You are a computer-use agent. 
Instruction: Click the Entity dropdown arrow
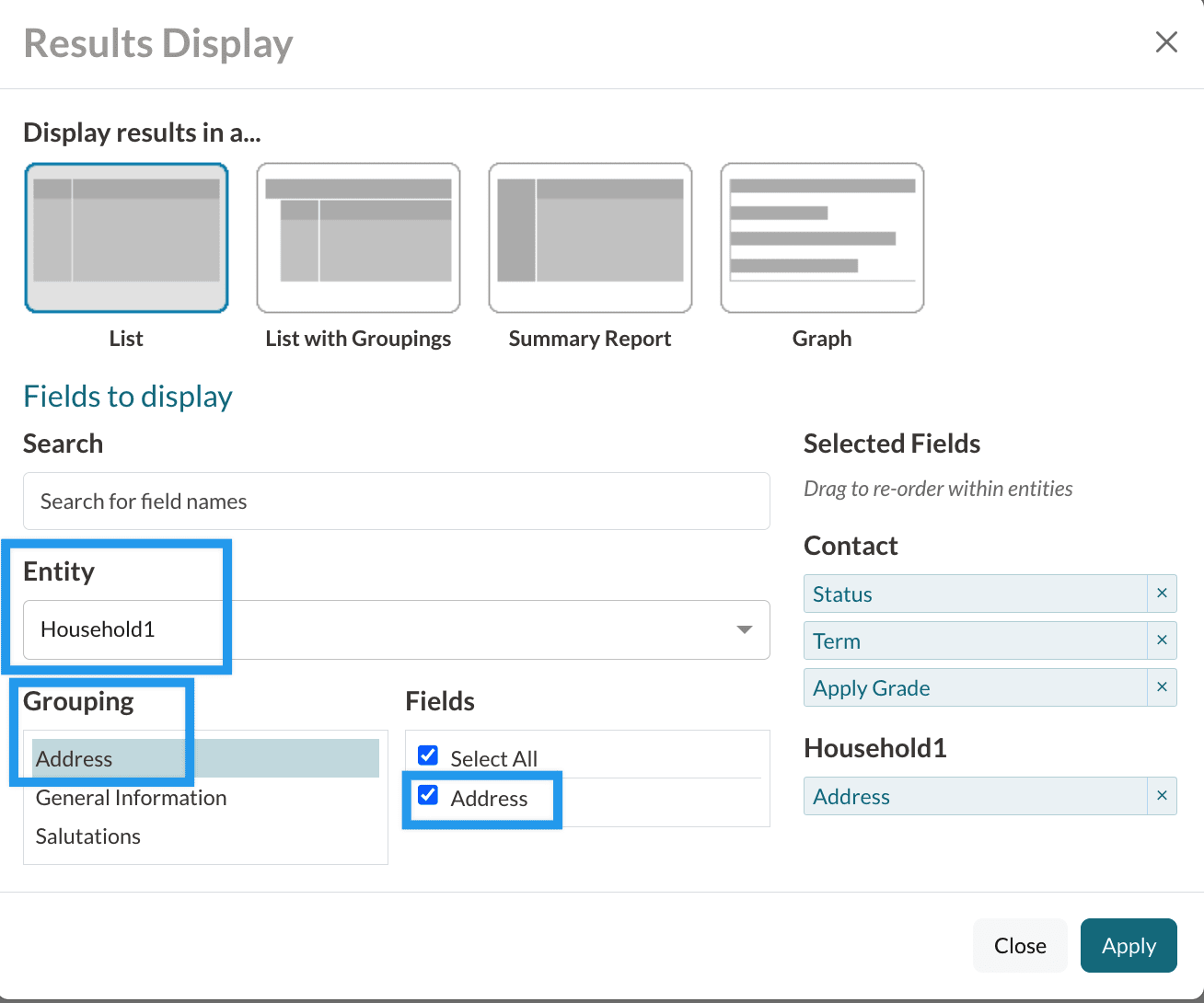tap(744, 629)
